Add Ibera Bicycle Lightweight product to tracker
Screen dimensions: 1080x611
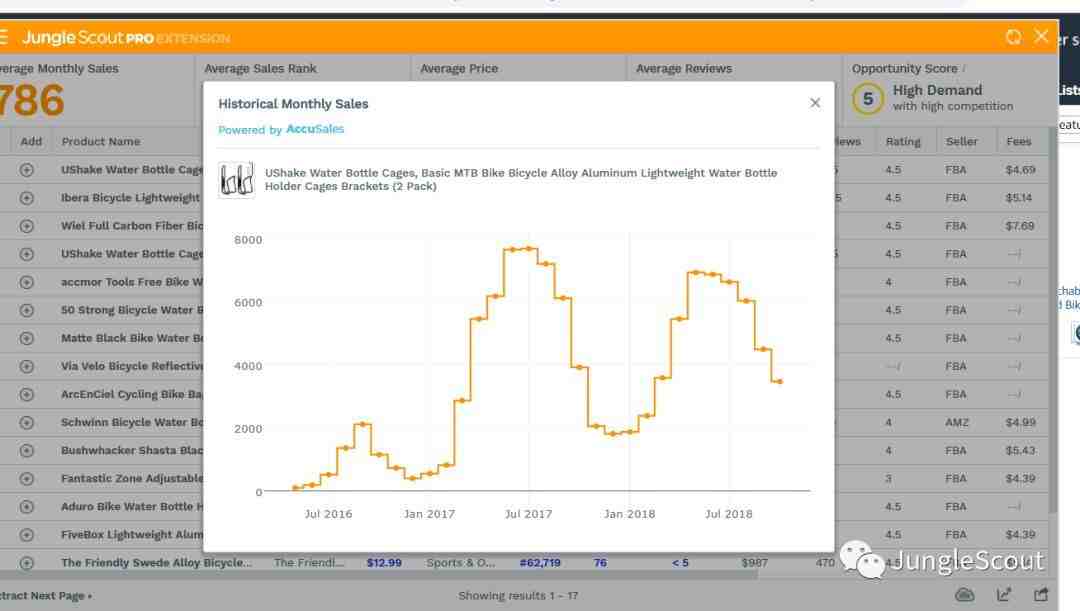[x=27, y=198]
